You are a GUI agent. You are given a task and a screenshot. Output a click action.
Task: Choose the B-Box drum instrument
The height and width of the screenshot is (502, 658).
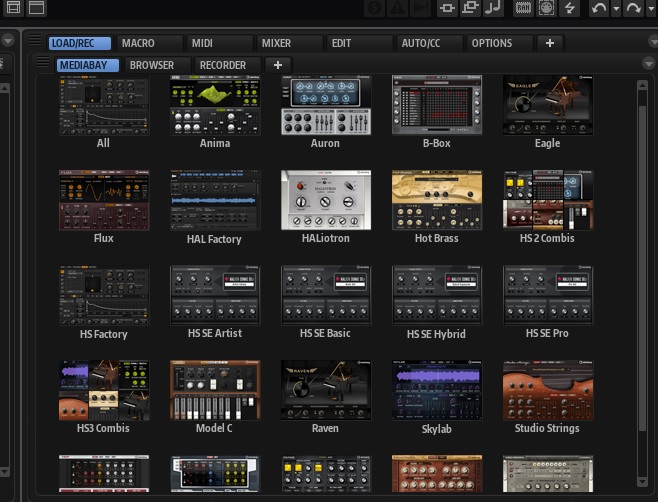437,105
